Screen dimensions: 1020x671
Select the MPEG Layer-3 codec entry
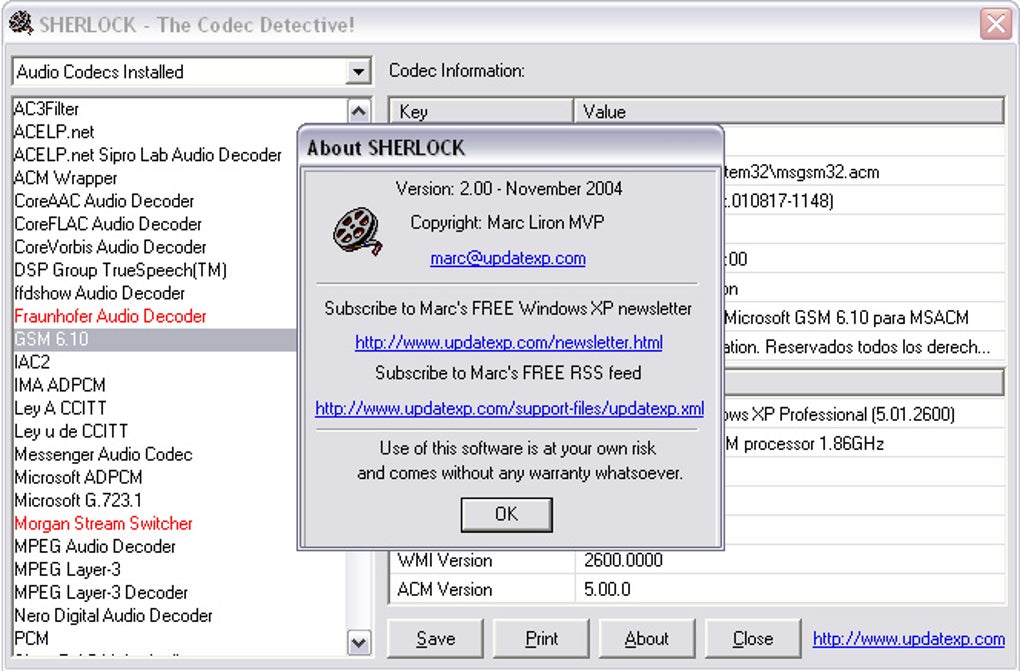point(67,569)
